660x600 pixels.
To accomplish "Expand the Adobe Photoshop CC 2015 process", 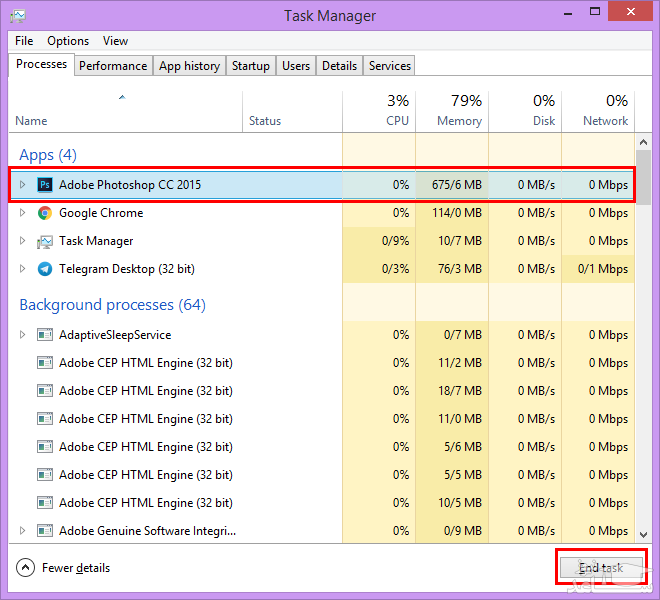I will click(23, 185).
